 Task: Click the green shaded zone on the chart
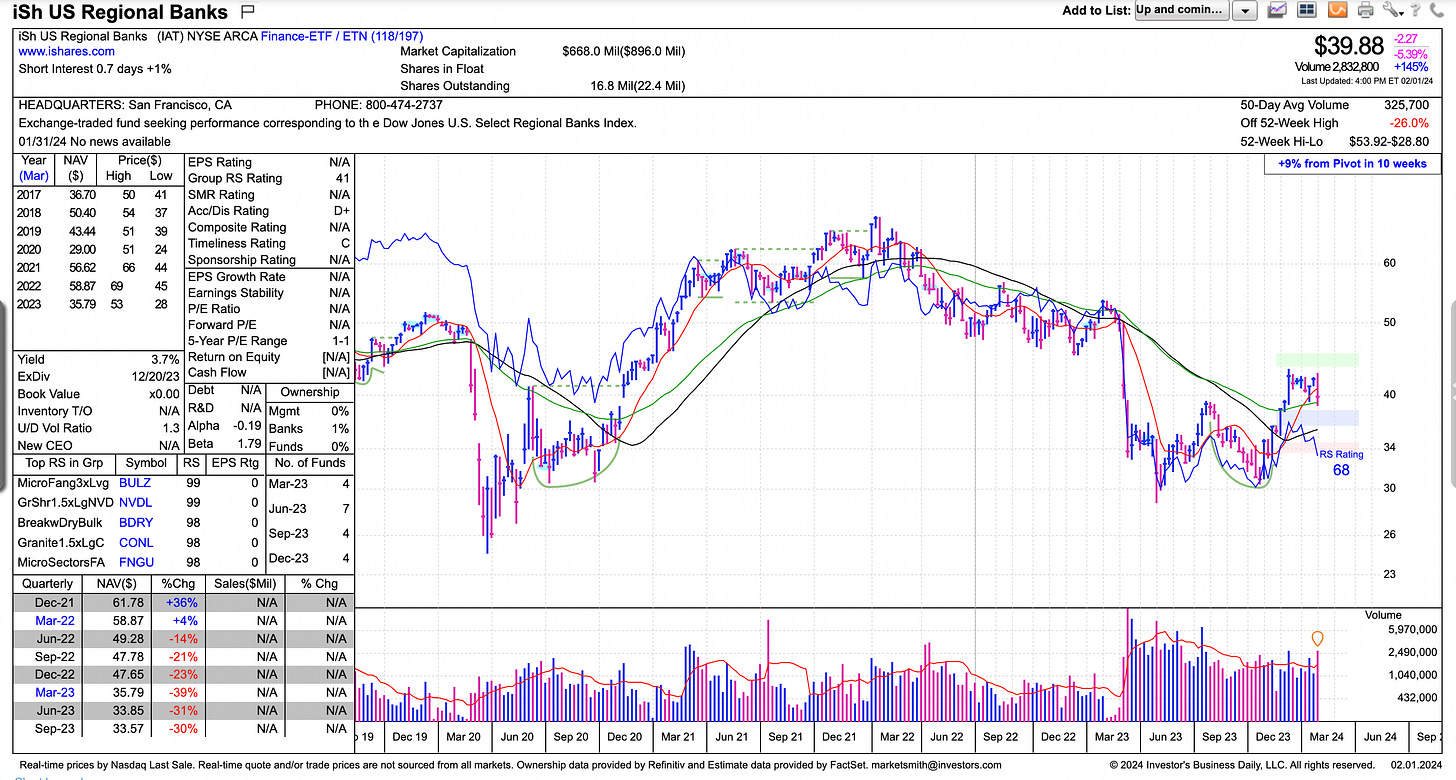(x=1317, y=360)
